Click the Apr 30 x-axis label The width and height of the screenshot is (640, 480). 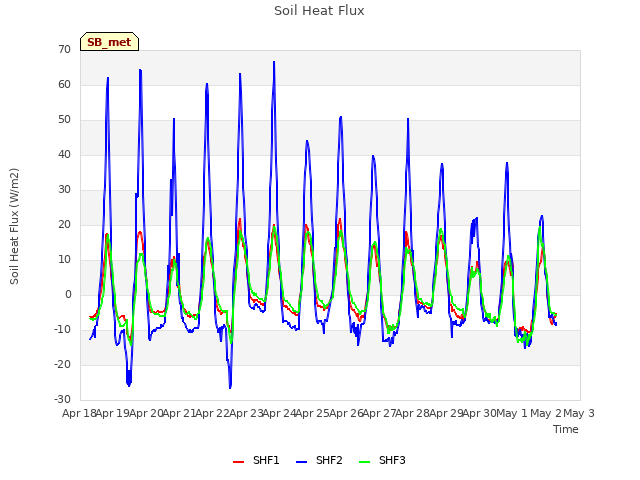click(x=479, y=413)
